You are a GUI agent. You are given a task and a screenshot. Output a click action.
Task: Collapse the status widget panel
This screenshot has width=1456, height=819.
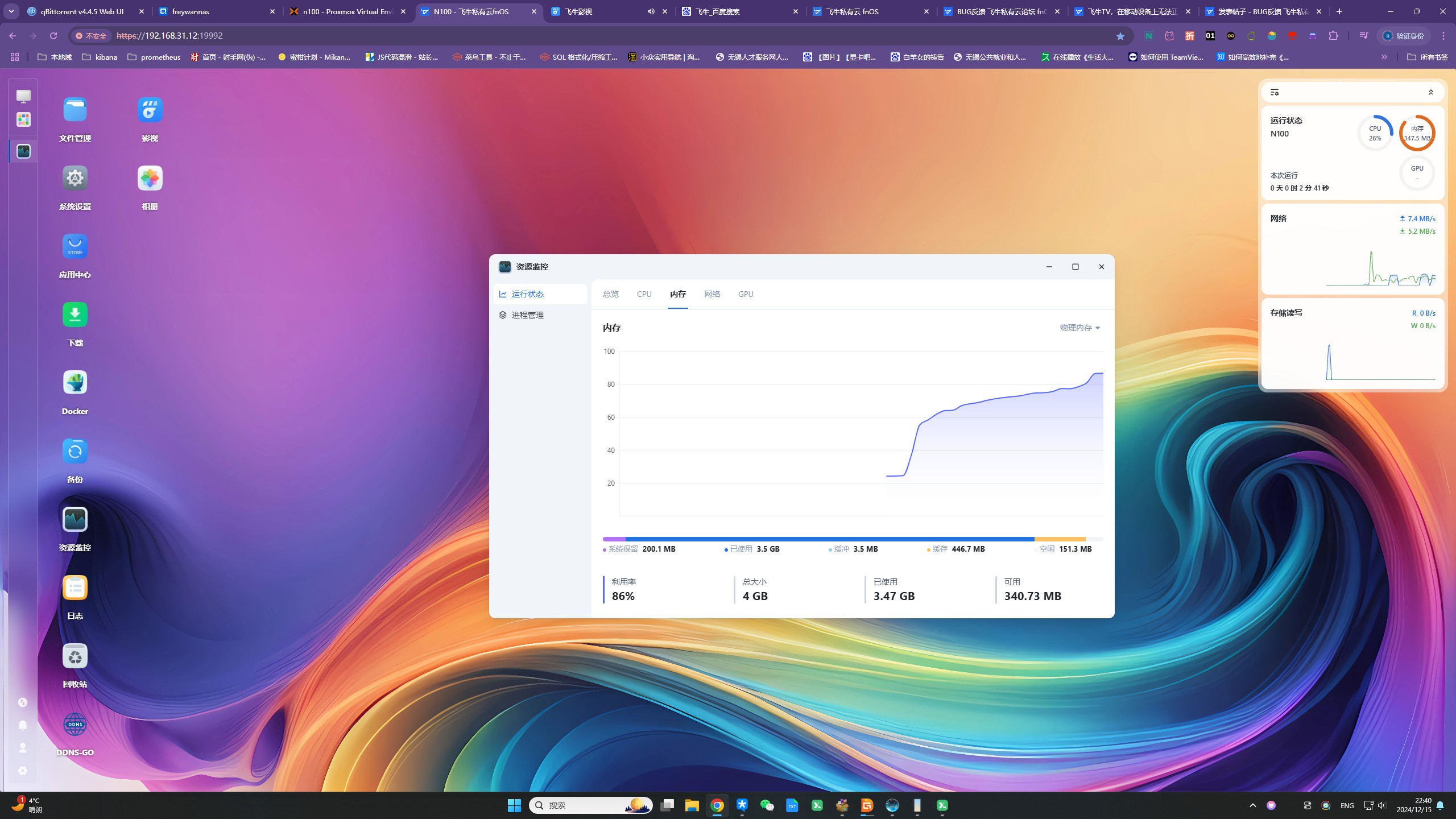tap(1431, 92)
